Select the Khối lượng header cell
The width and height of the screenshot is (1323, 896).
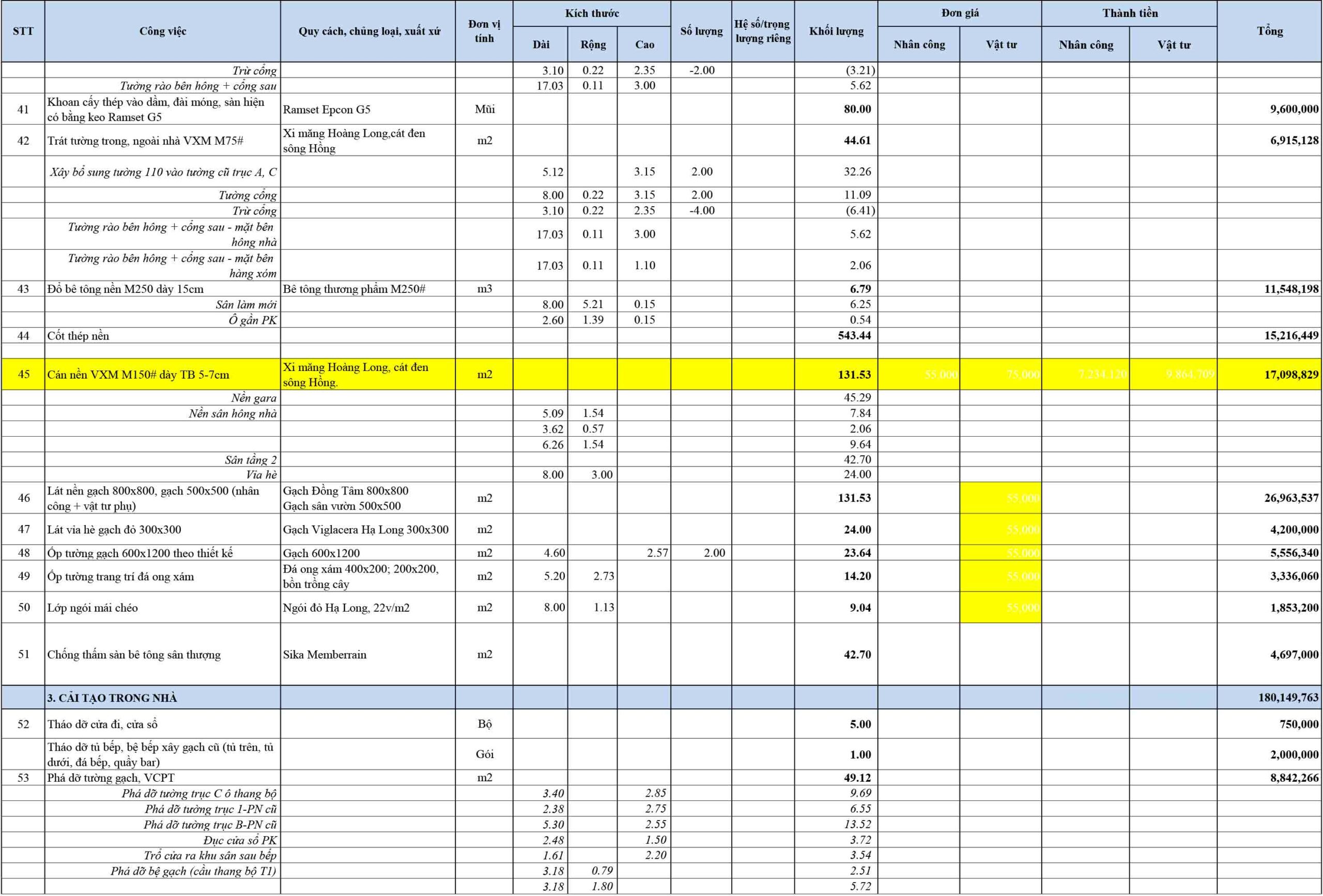coord(836,32)
